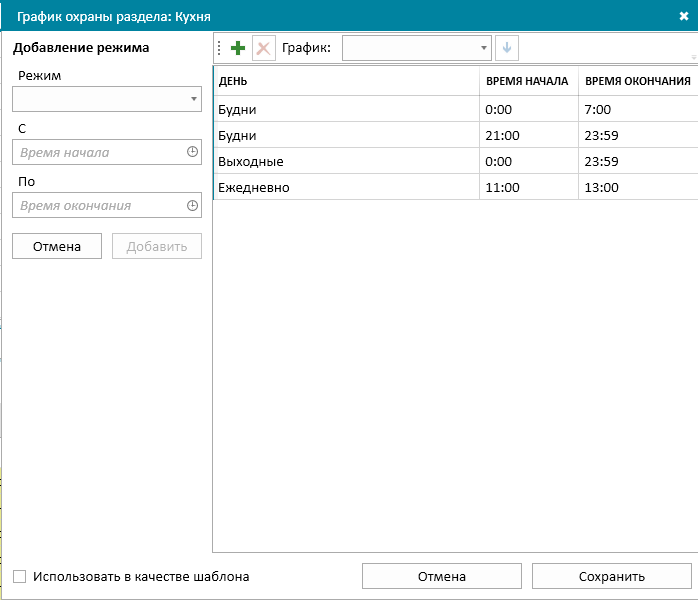This screenshot has width=698, height=600.
Task: Click Отмена in Добавление режима panel
Action: pos(57,246)
